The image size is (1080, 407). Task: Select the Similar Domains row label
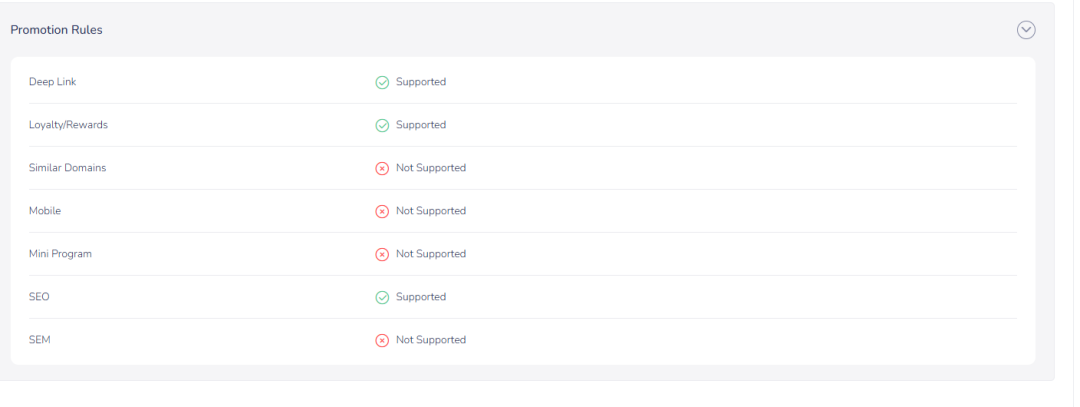click(x=68, y=168)
